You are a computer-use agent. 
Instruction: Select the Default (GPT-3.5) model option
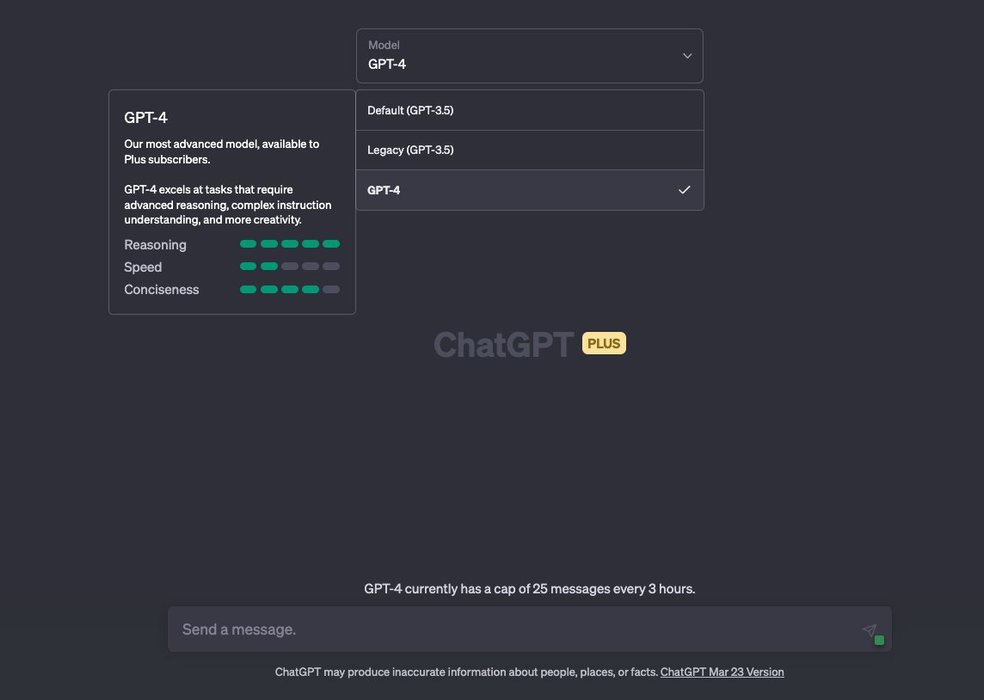(410, 110)
